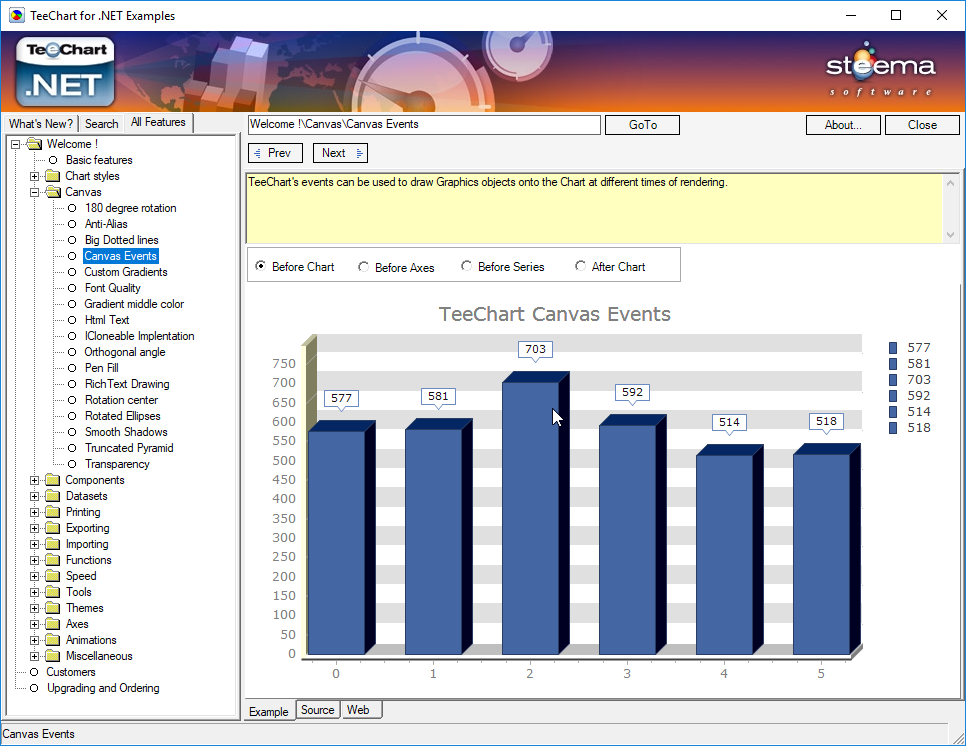The width and height of the screenshot is (966, 746).
Task: Select the Before Axes radio button
Action: [363, 267]
